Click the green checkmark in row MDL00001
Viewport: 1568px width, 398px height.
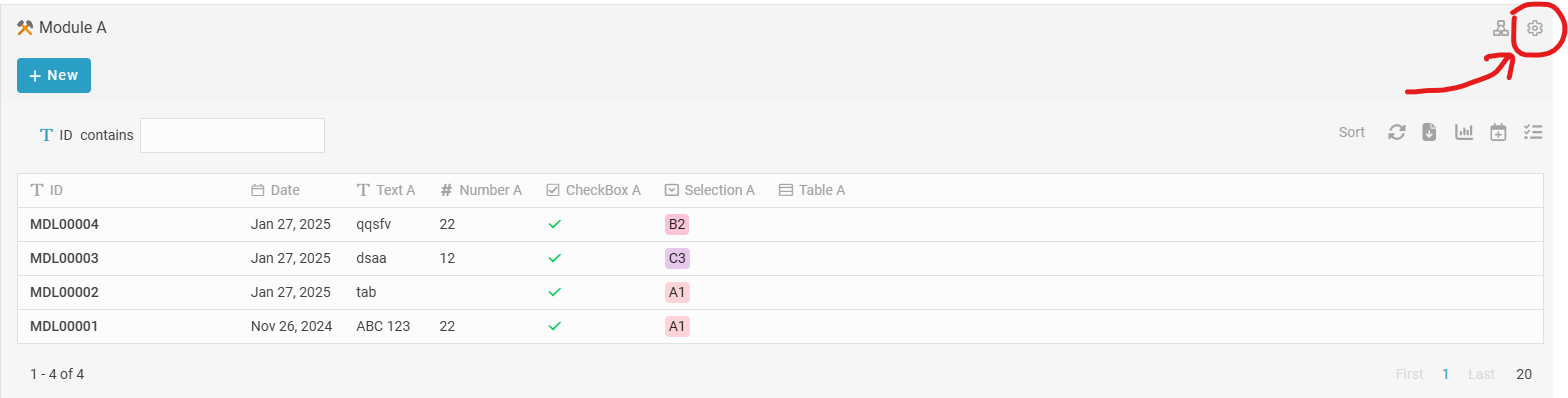tap(554, 326)
